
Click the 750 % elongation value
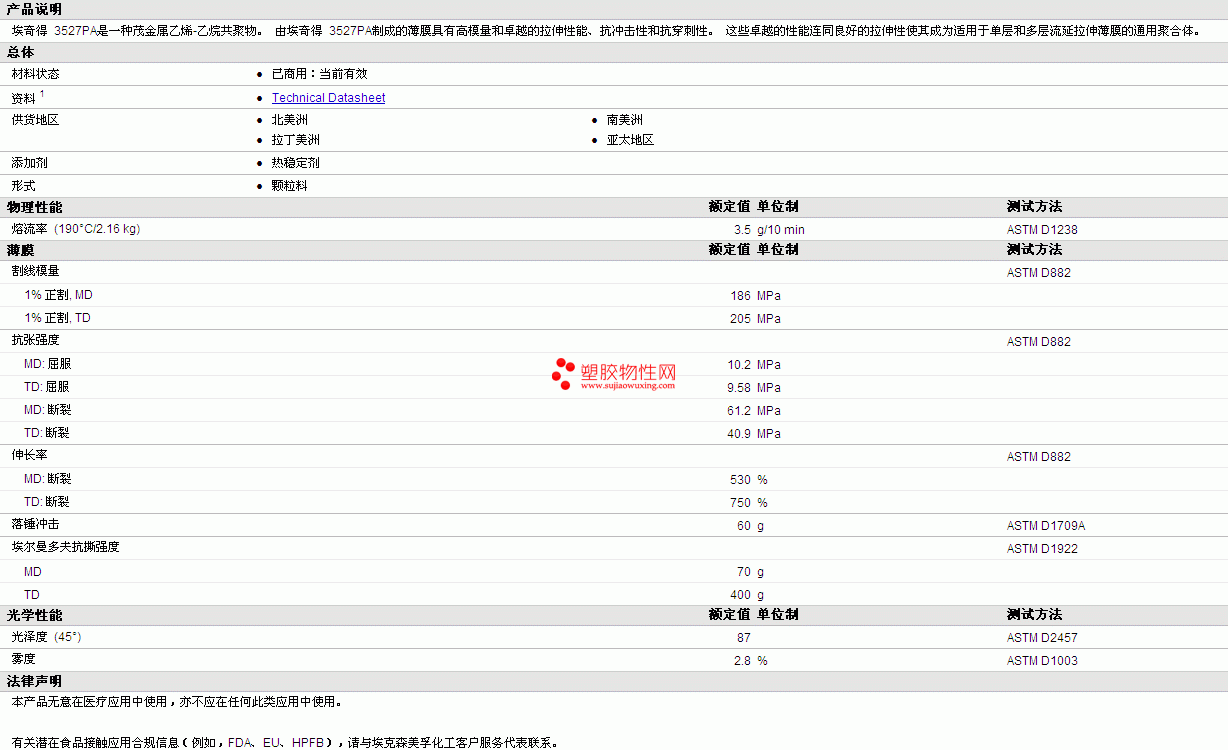click(x=749, y=503)
